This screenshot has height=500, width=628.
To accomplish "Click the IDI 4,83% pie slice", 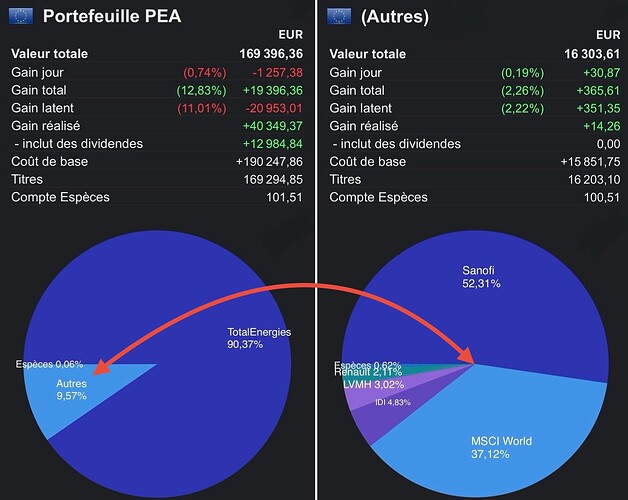I will point(393,405).
